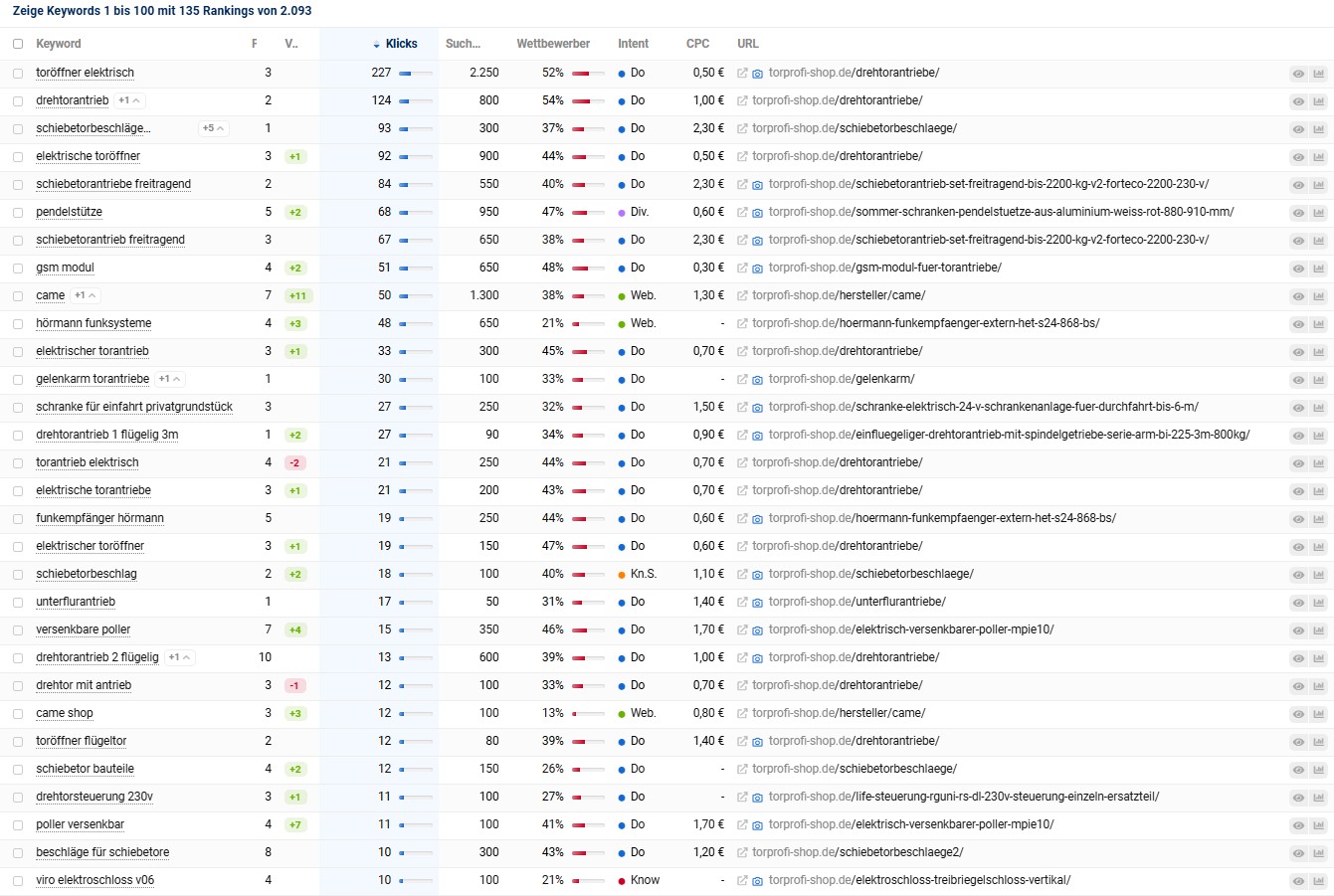Open eye preview for "versenkbare poller" row

point(1297,629)
